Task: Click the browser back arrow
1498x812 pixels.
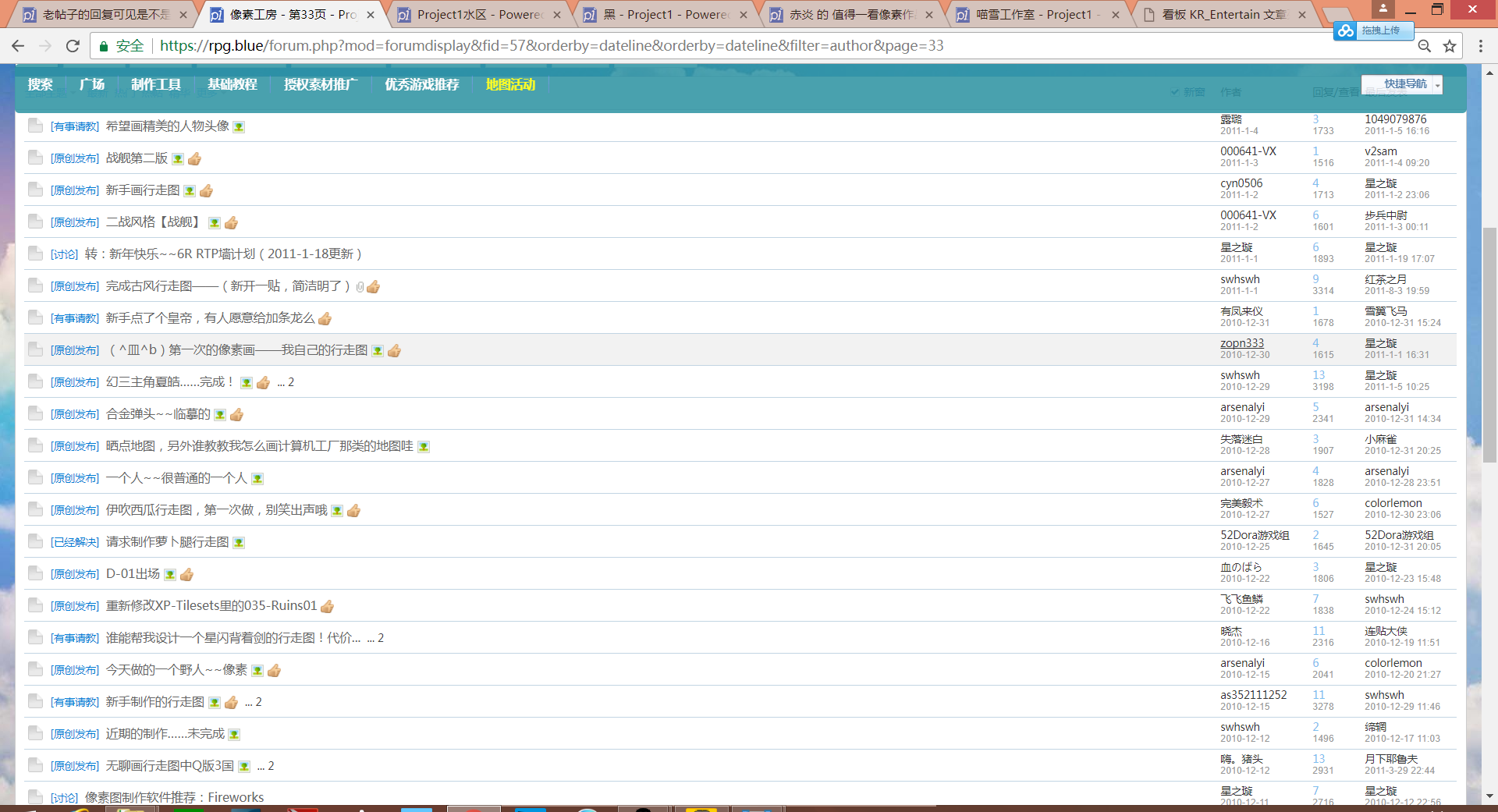Action: [19, 46]
